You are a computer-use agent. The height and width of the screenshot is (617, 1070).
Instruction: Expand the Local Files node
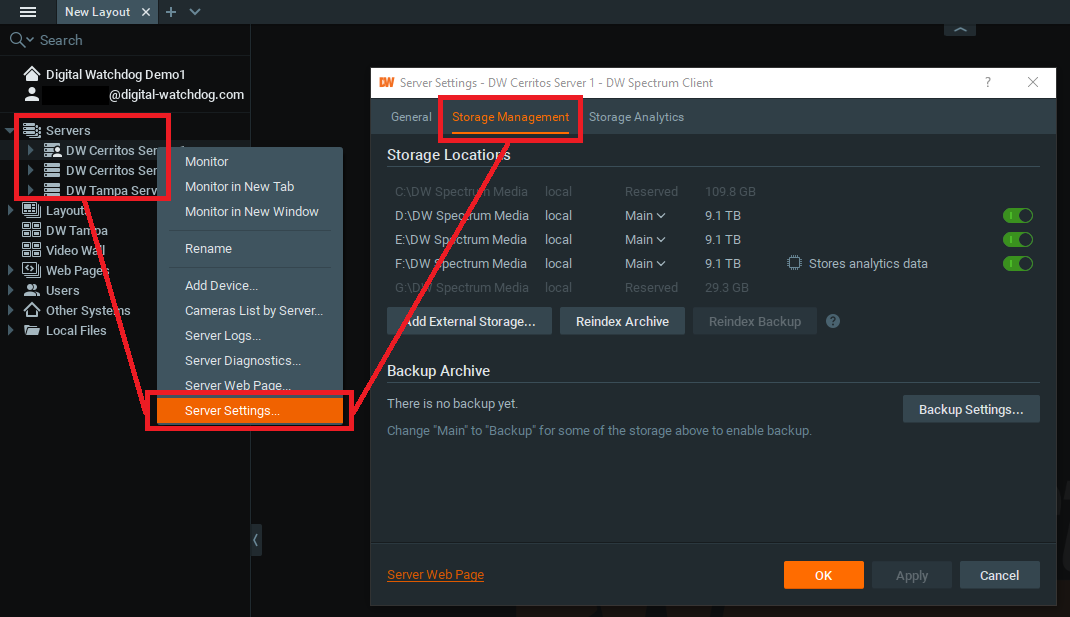pos(10,330)
